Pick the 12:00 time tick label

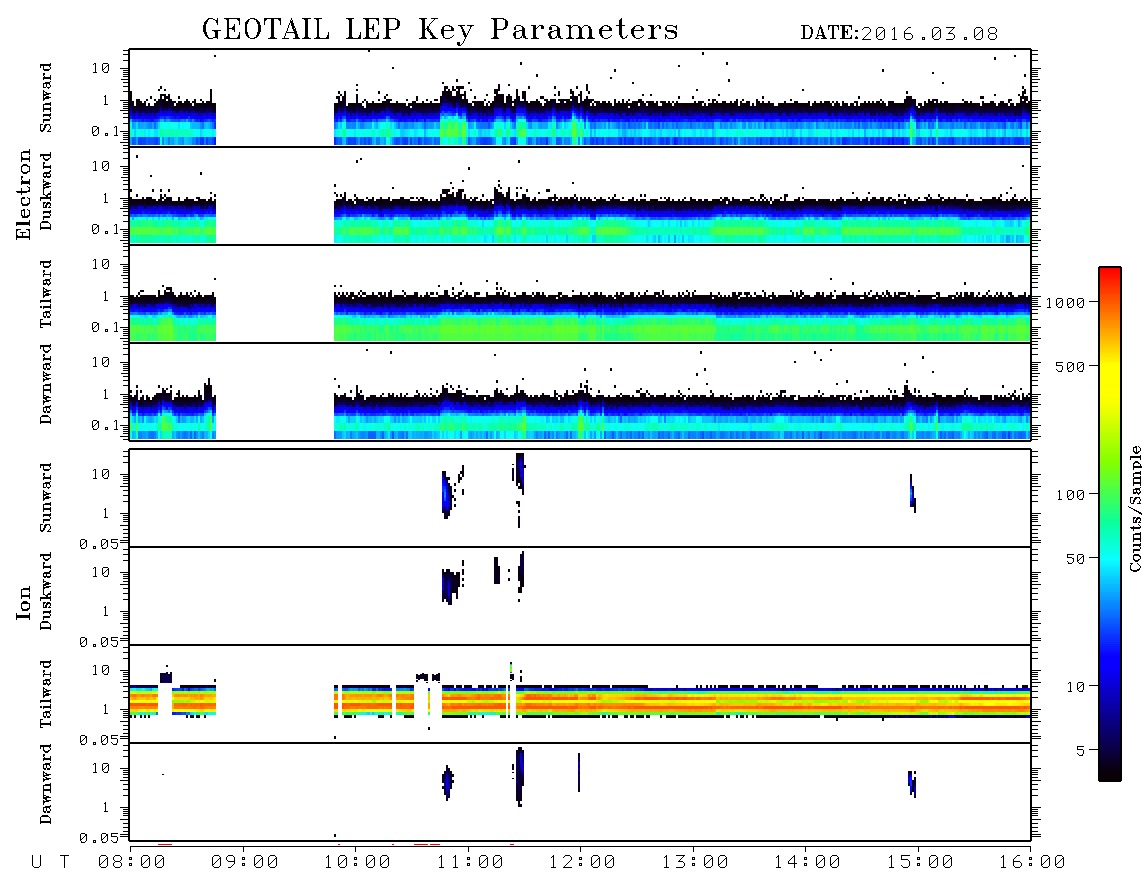click(582, 862)
